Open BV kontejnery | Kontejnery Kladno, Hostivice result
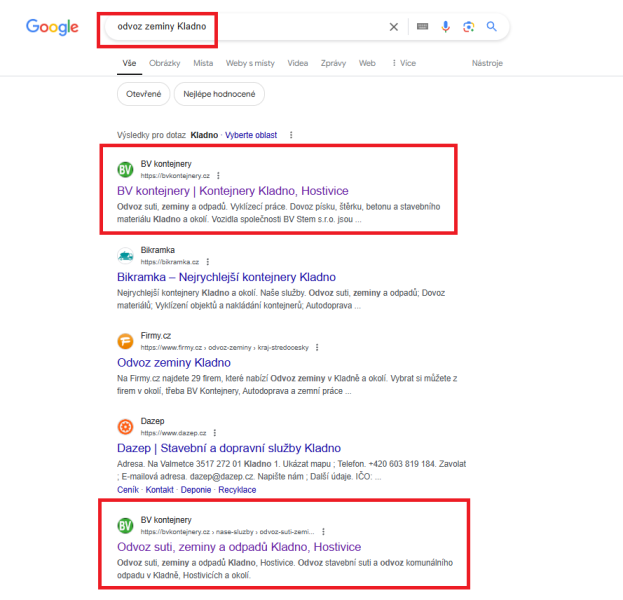The image size is (623, 600). coord(232,191)
